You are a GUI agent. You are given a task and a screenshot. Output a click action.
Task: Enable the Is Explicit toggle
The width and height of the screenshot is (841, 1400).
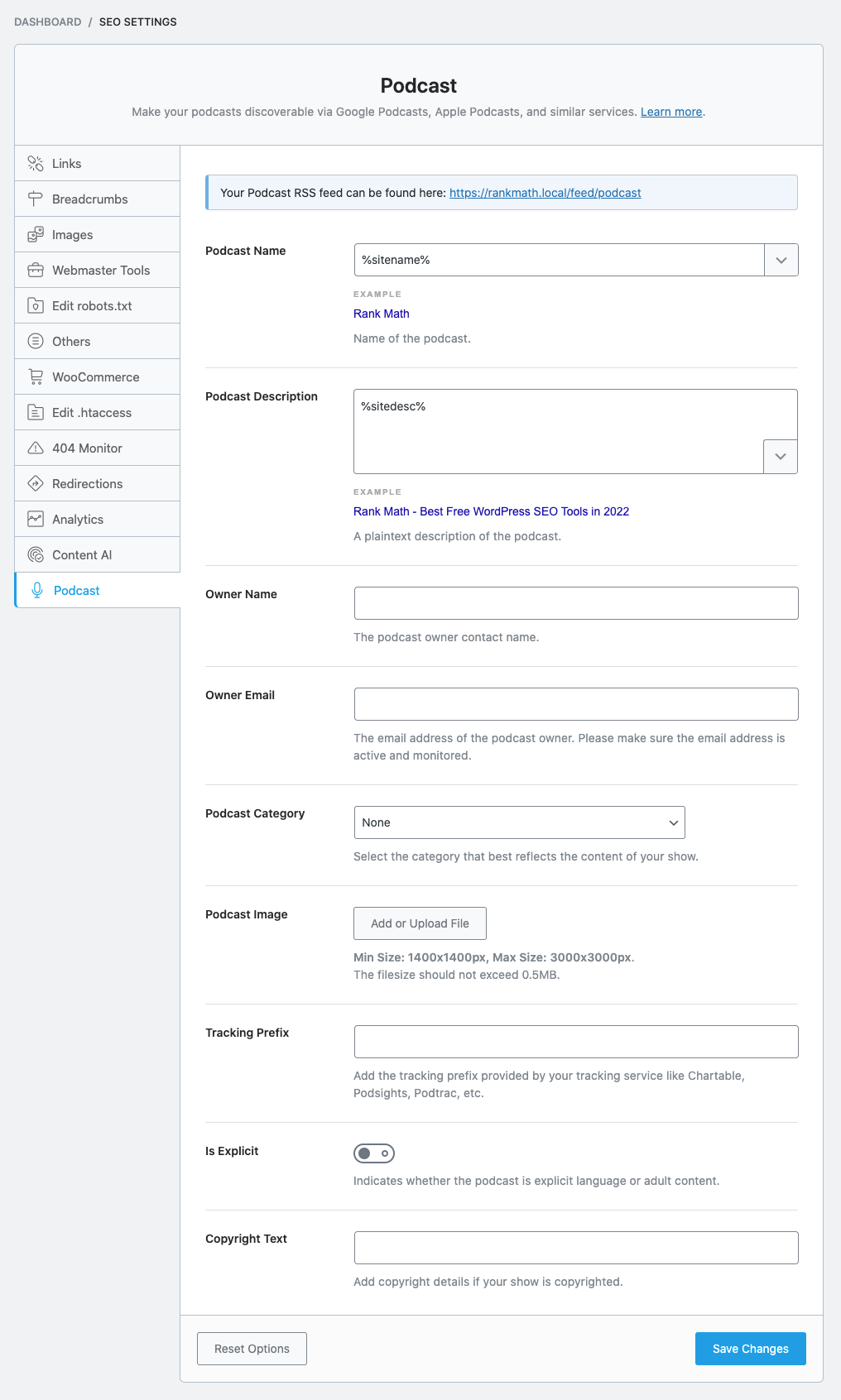coord(374,1153)
